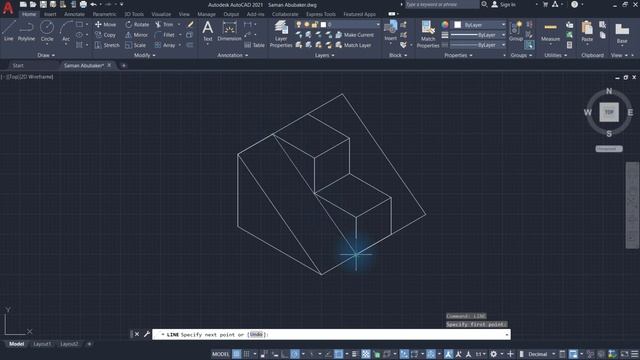Switch to the Layout1 tab

[42, 344]
